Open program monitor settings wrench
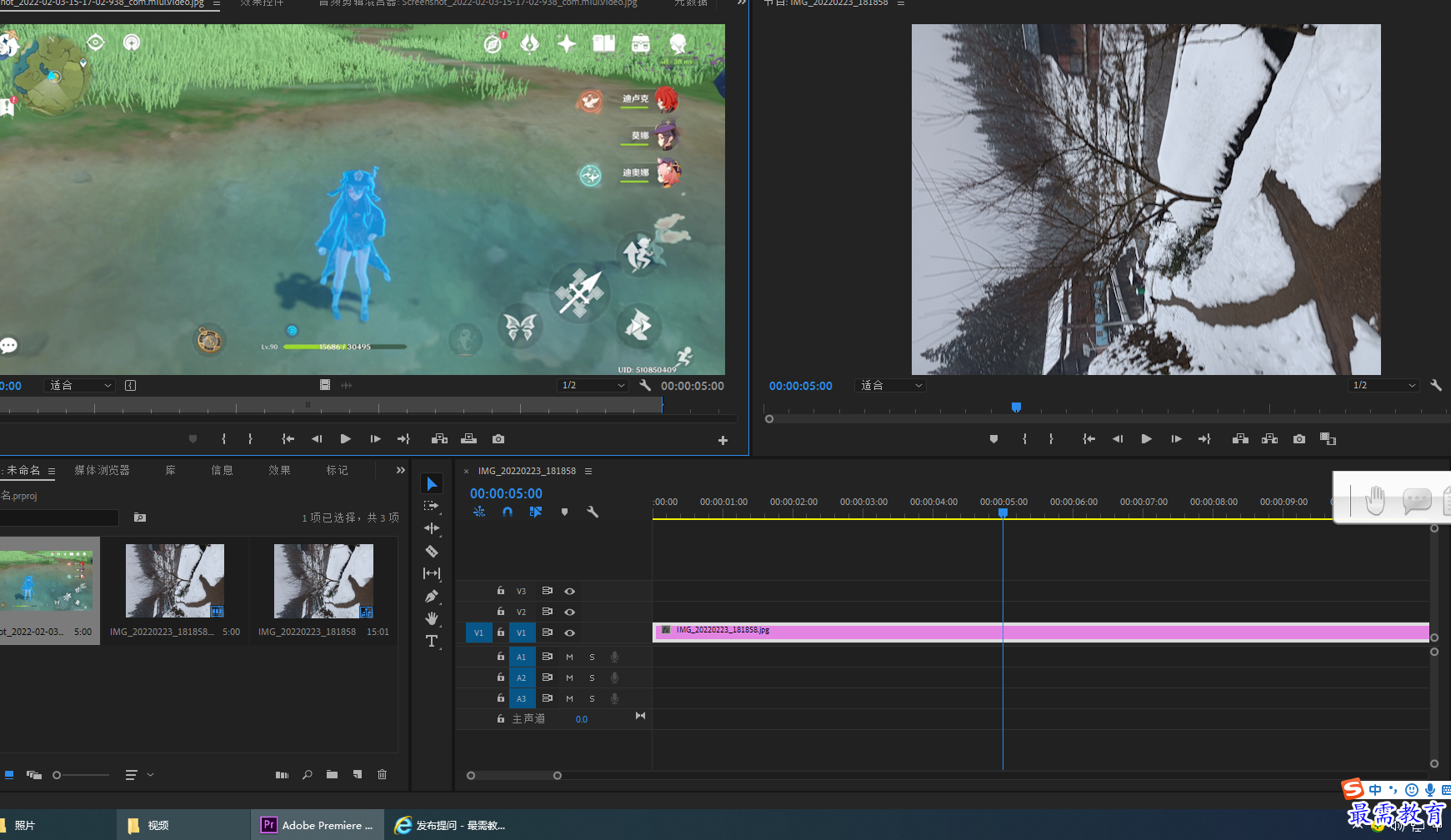 (x=1436, y=385)
